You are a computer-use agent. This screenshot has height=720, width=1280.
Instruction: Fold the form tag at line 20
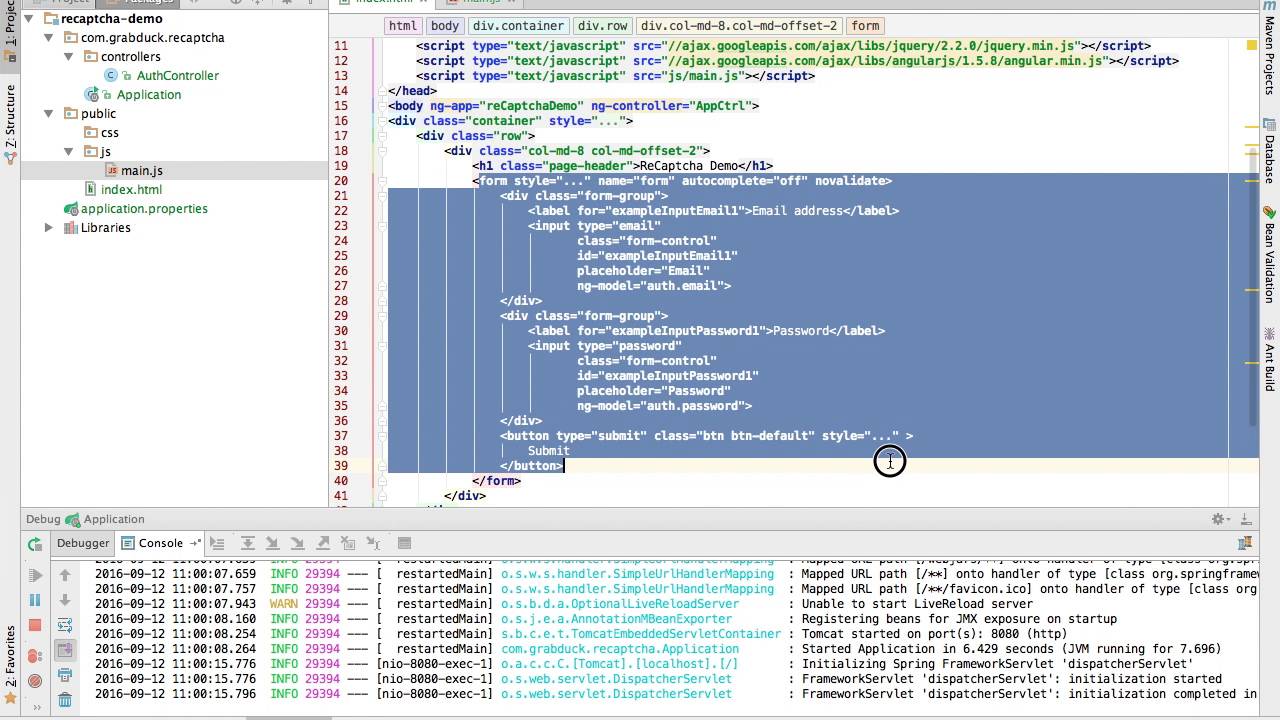(381, 181)
